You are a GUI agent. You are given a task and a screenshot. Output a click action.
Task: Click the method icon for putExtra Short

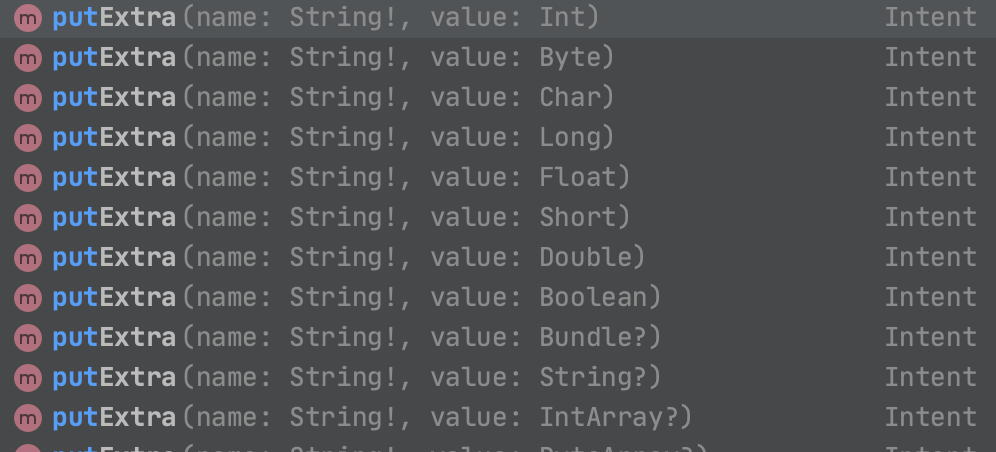(x=27, y=217)
